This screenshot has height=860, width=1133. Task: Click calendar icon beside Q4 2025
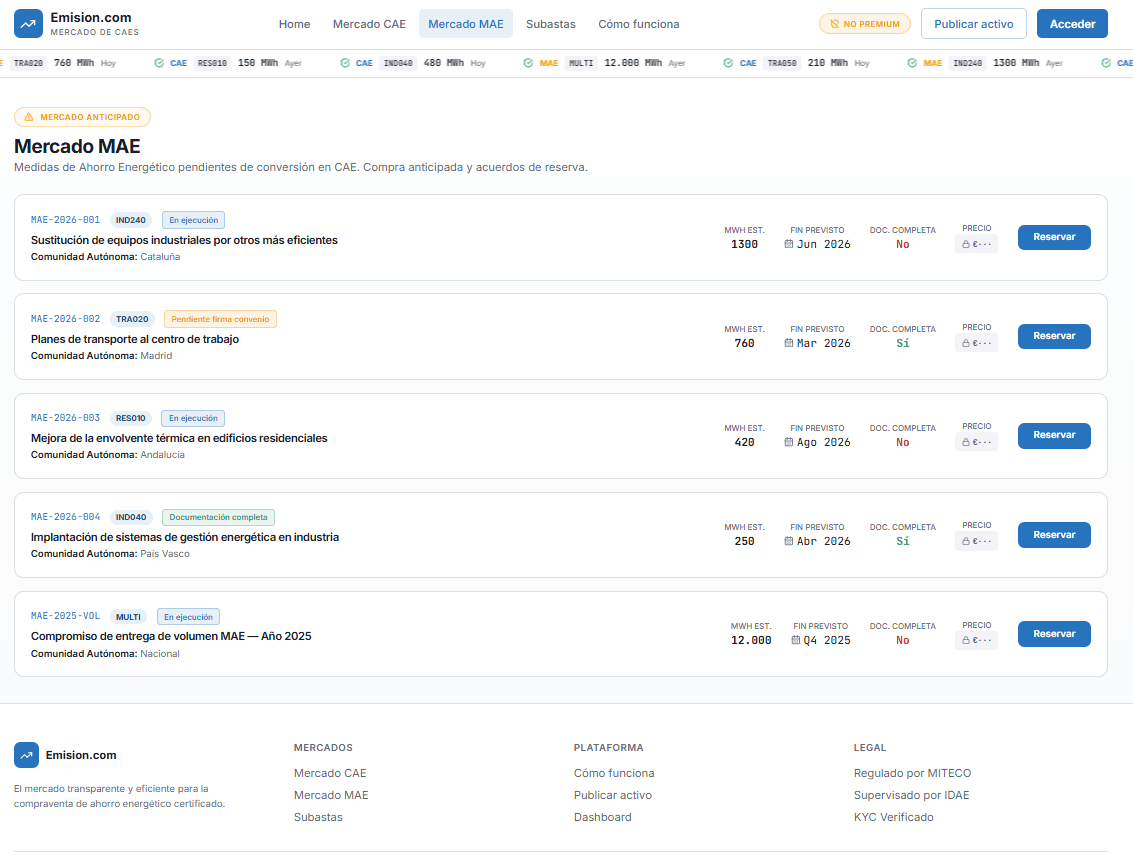796,640
